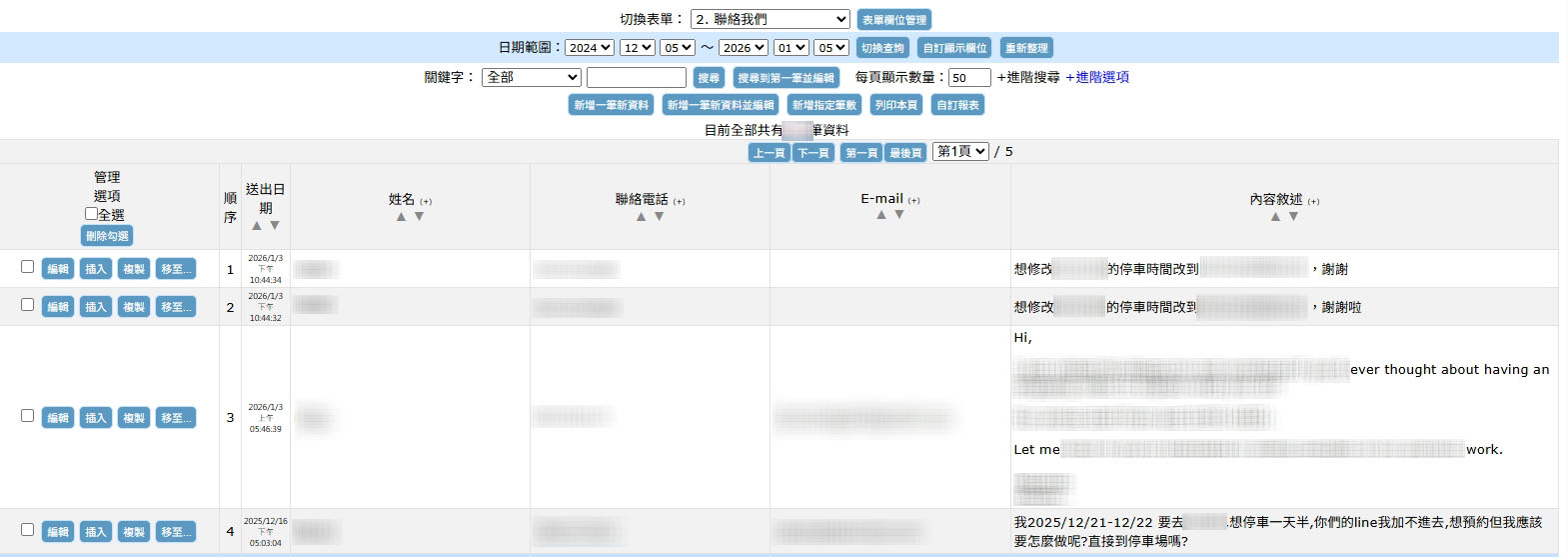Viewport: 1568px width, 557px height.
Task: Sort 送出日期 column ascending with up arrow
Action: pyautogui.click(x=257, y=226)
